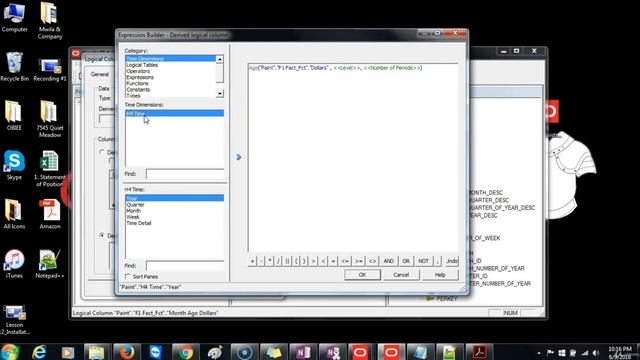Insert the not-equal <> operator
The height and width of the screenshot is (360, 640).
(372, 261)
